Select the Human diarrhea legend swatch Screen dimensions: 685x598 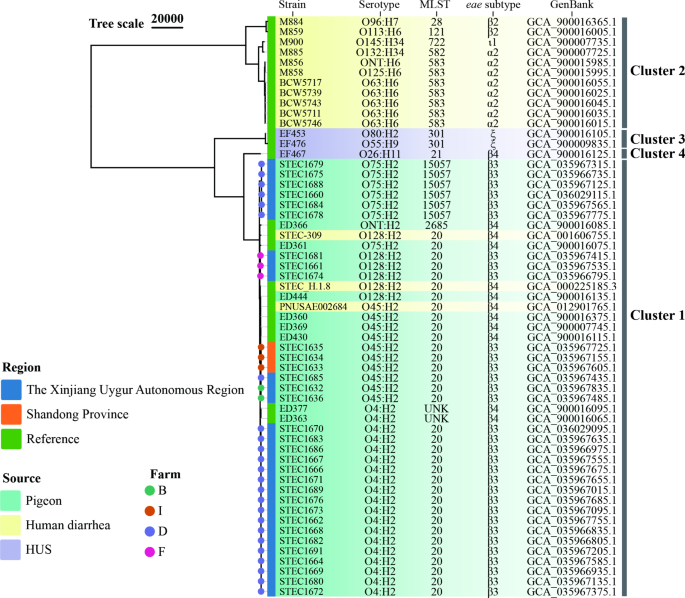tap(10, 525)
